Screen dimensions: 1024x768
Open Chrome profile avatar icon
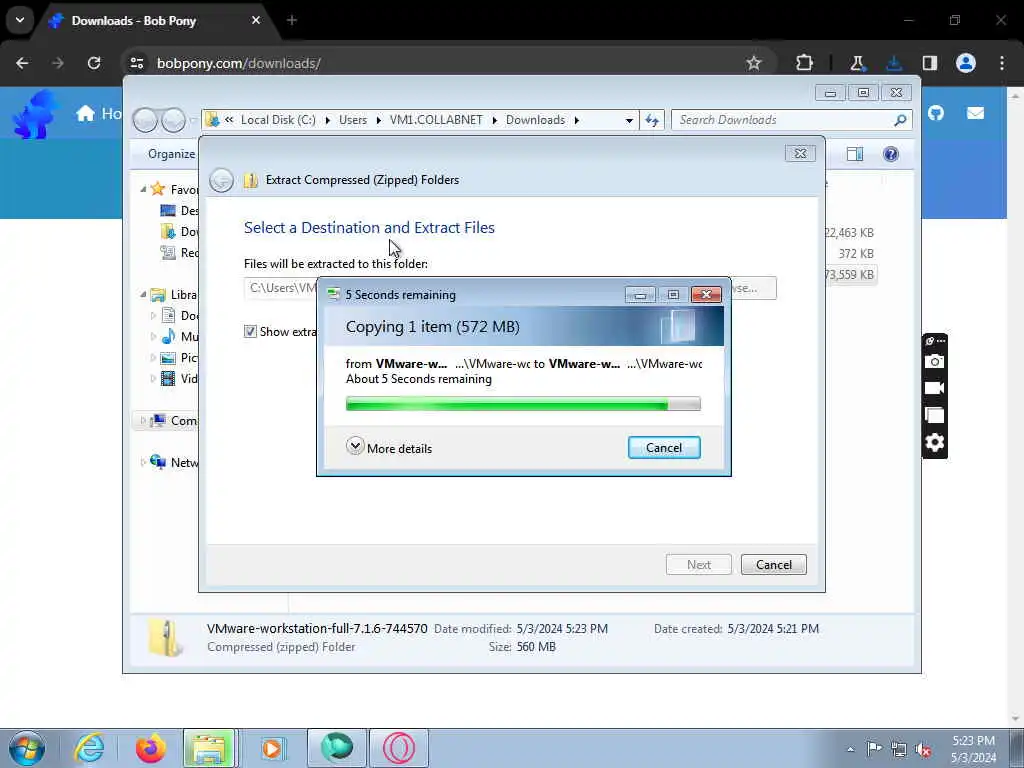(x=966, y=63)
